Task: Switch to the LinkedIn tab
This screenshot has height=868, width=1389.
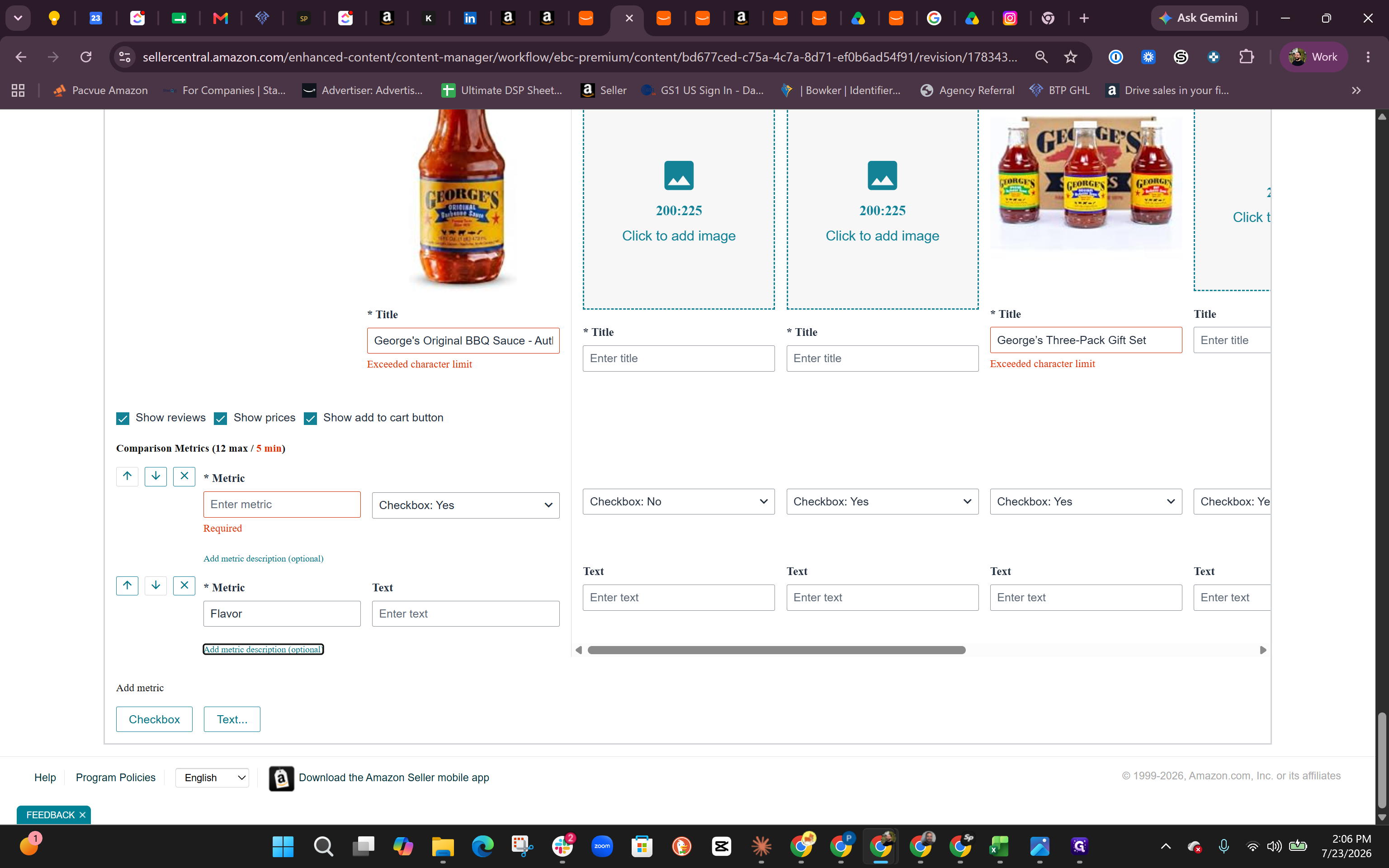Action: click(x=469, y=19)
